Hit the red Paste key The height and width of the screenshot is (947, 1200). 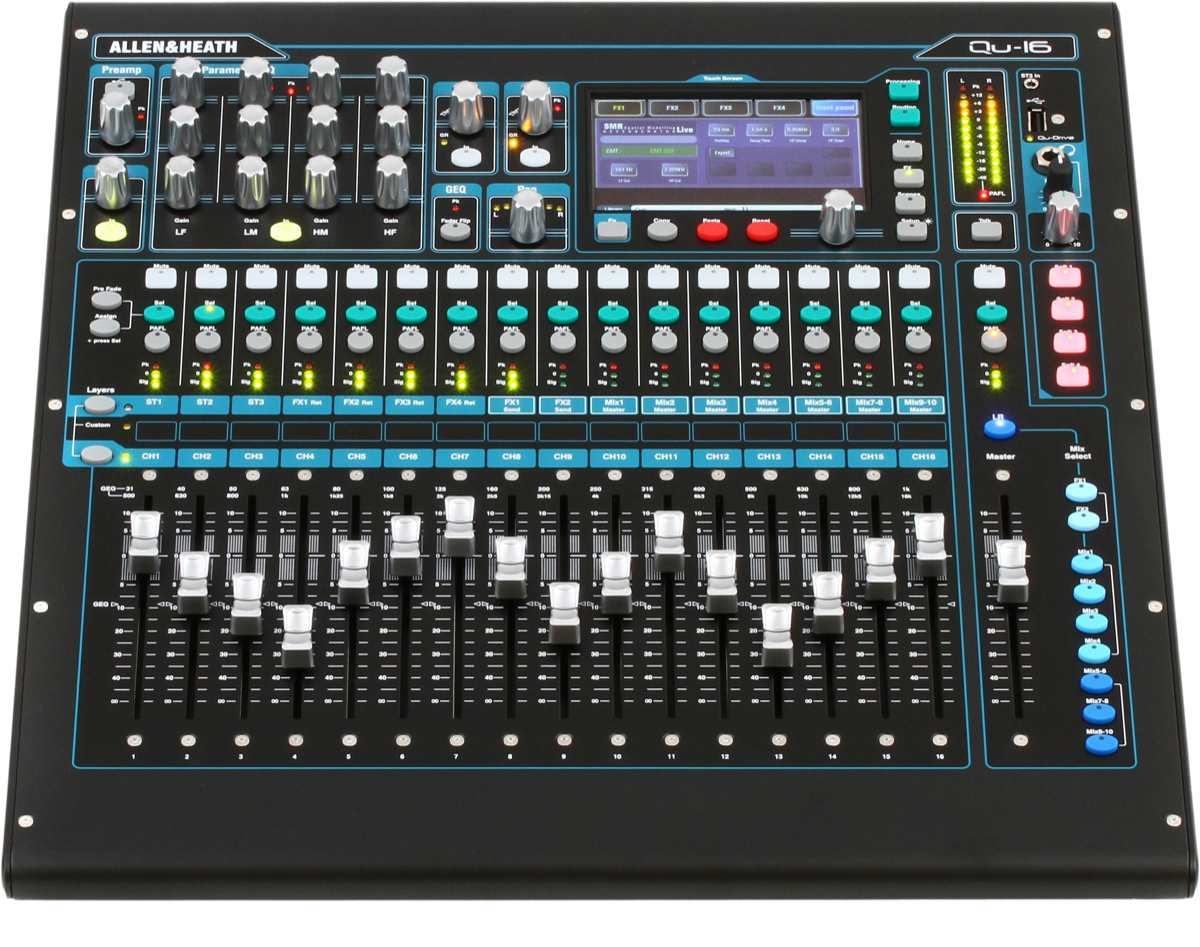pyautogui.click(x=712, y=231)
